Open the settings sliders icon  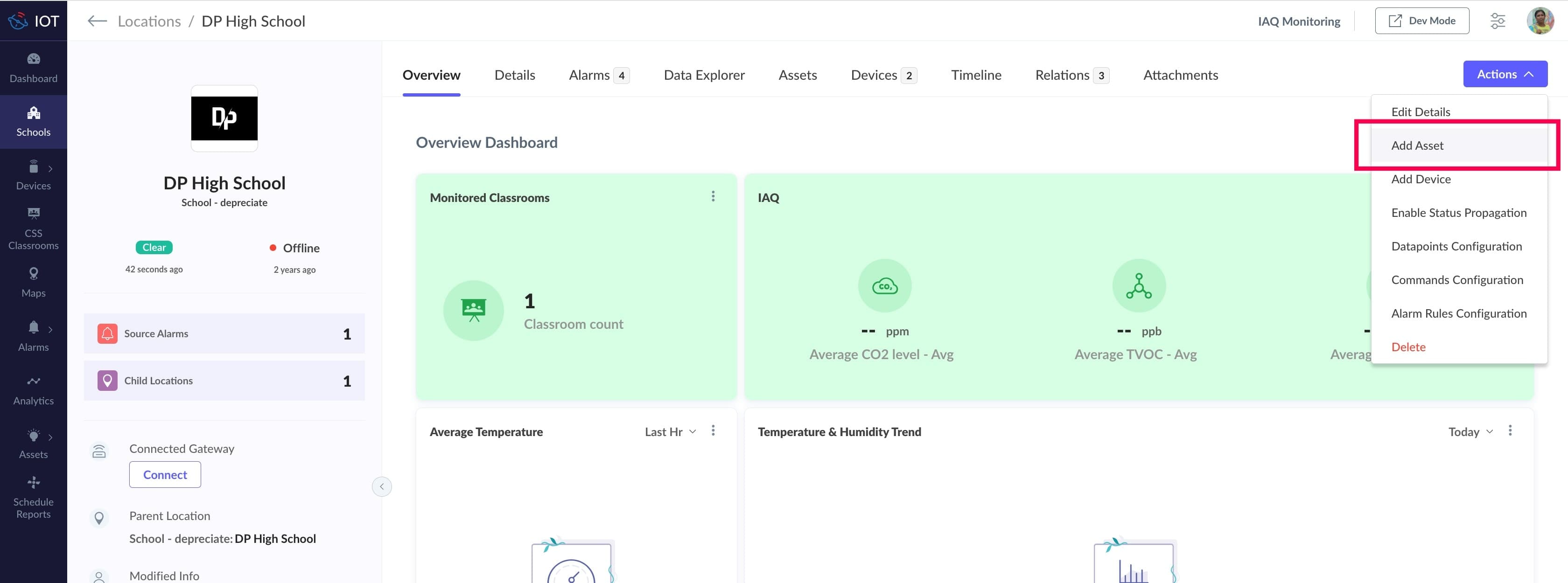(1498, 21)
